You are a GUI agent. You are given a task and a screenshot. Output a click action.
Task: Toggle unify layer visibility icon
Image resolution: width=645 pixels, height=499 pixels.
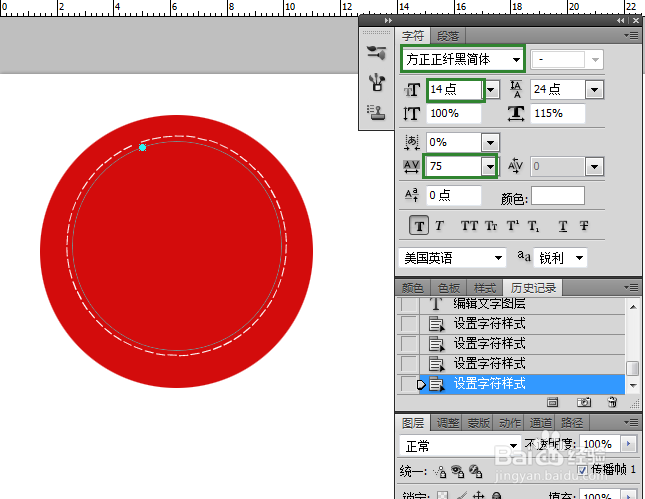(457, 471)
